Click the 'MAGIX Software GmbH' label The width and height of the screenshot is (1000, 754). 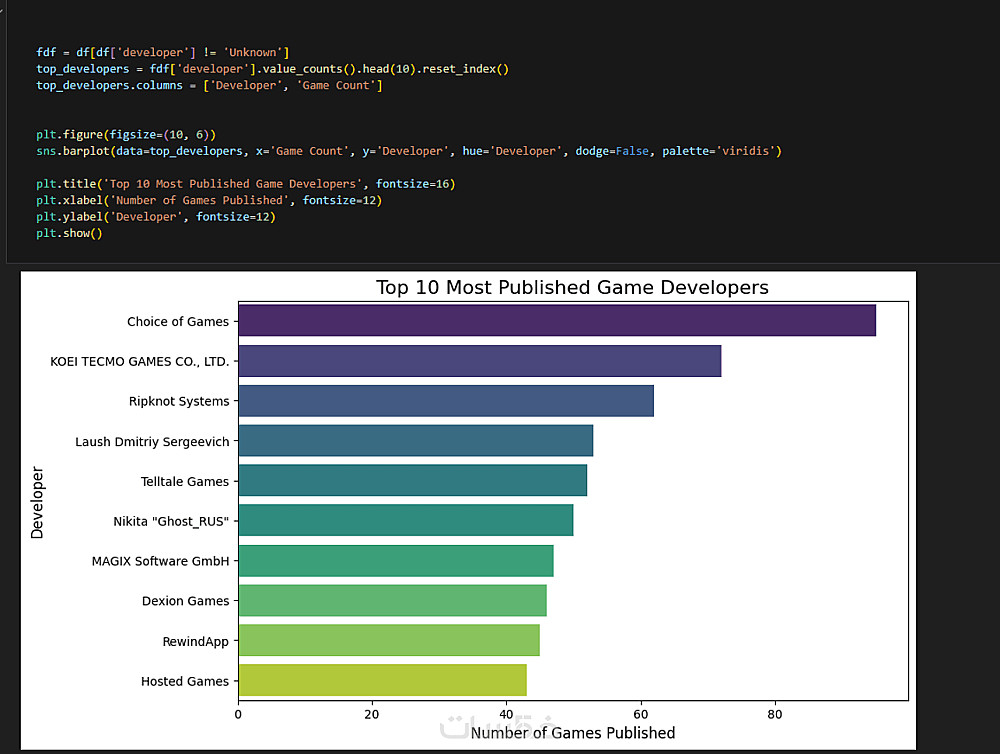pyautogui.click(x=161, y=561)
